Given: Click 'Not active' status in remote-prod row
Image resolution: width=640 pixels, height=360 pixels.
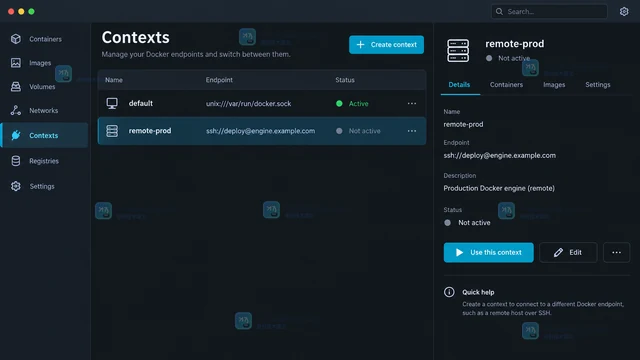Looking at the screenshot, I should 364,131.
